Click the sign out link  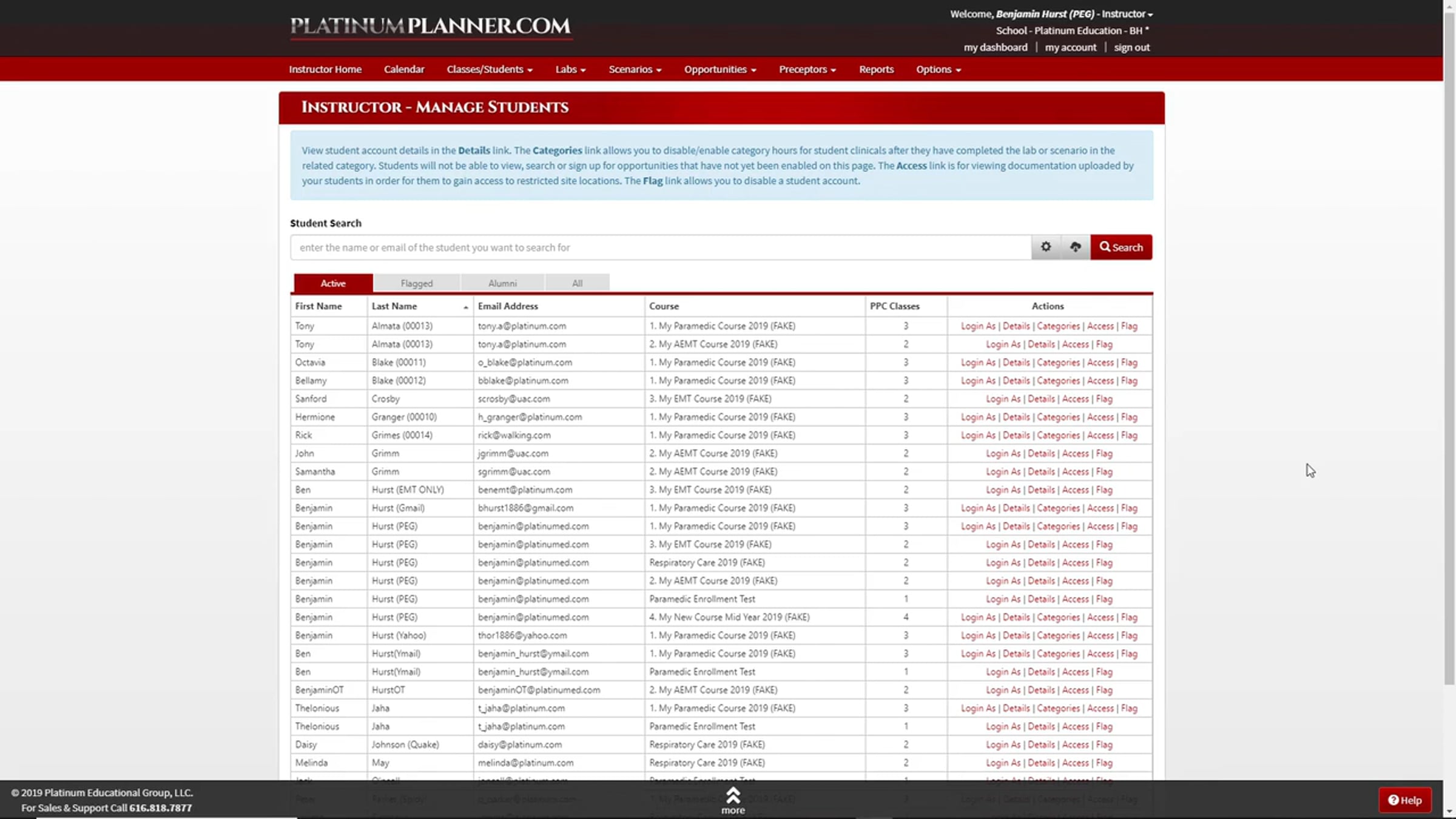[1131, 47]
